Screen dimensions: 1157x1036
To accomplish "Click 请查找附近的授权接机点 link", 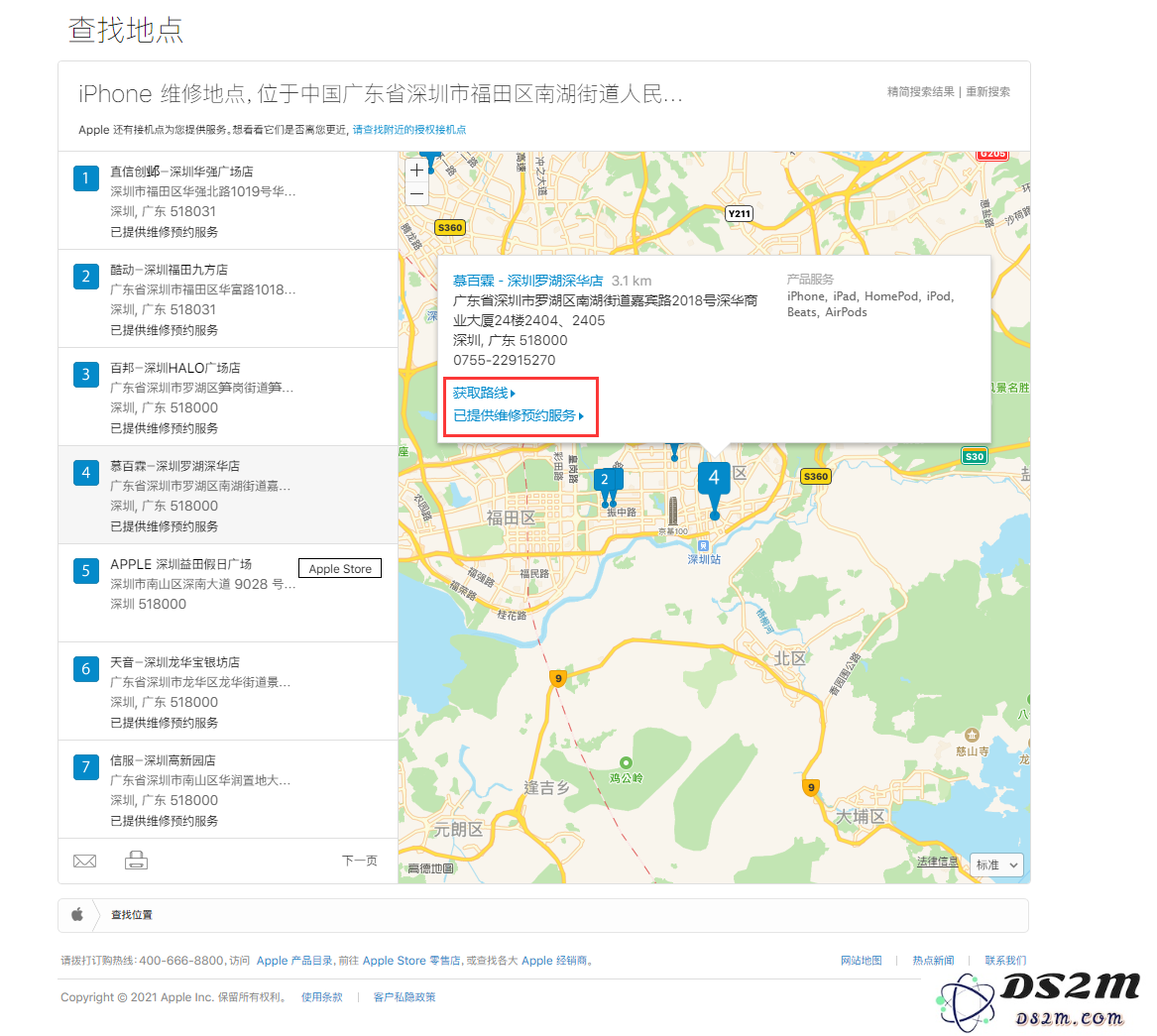I will click(x=409, y=130).
